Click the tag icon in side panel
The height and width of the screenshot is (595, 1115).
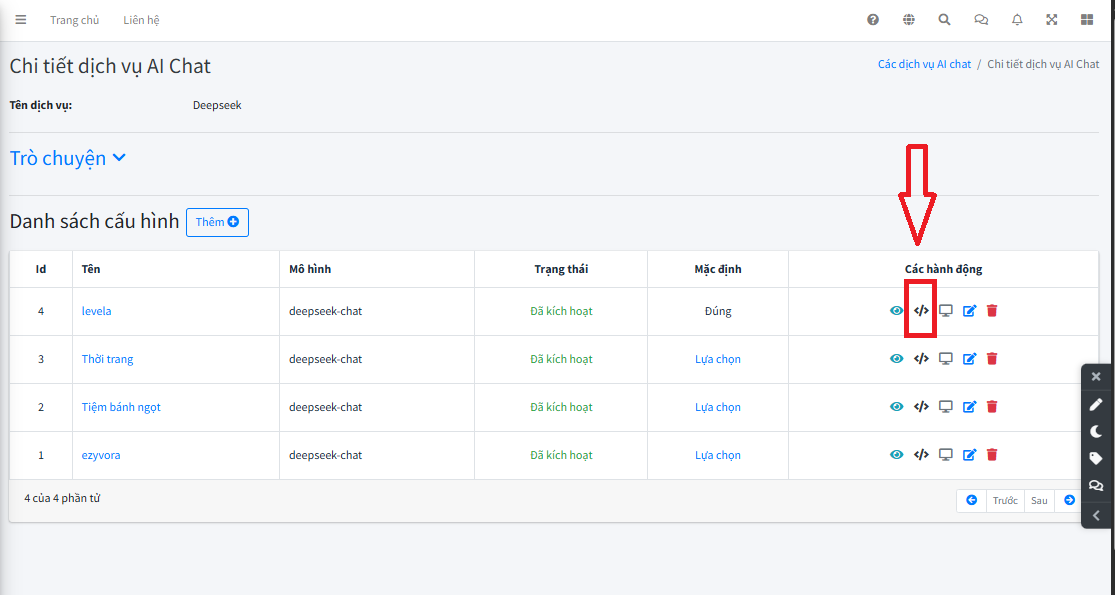coord(1096,459)
